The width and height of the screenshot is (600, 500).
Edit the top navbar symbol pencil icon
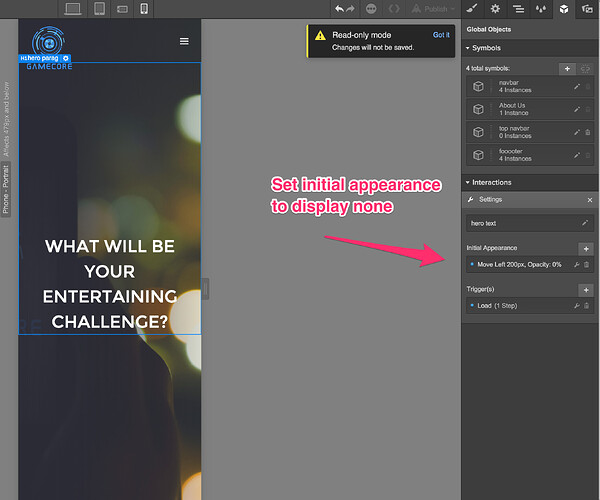tap(577, 133)
